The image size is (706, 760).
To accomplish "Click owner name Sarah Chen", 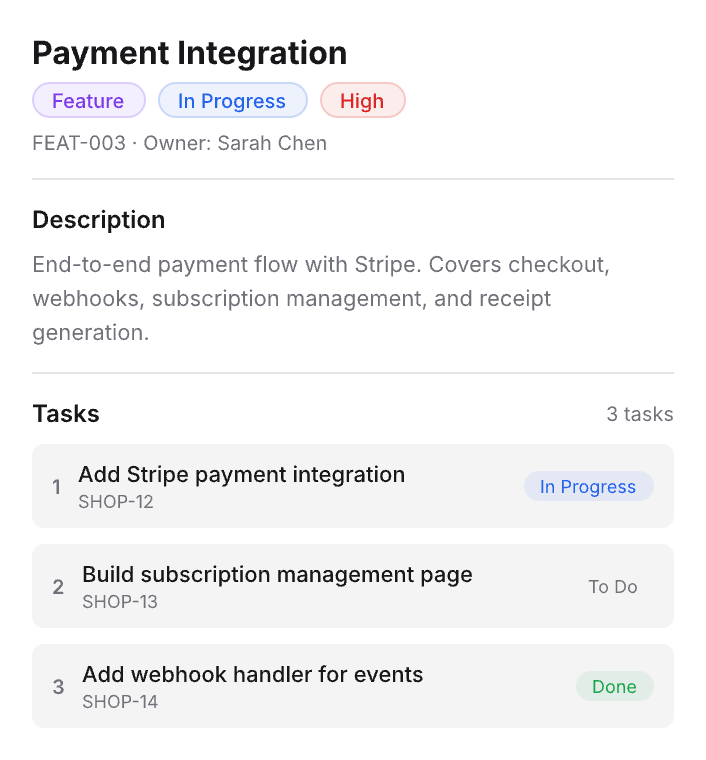I will point(272,143).
